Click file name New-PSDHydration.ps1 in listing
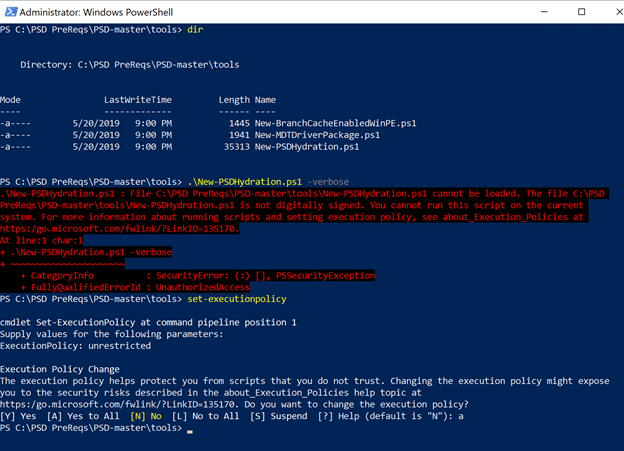 (x=307, y=147)
